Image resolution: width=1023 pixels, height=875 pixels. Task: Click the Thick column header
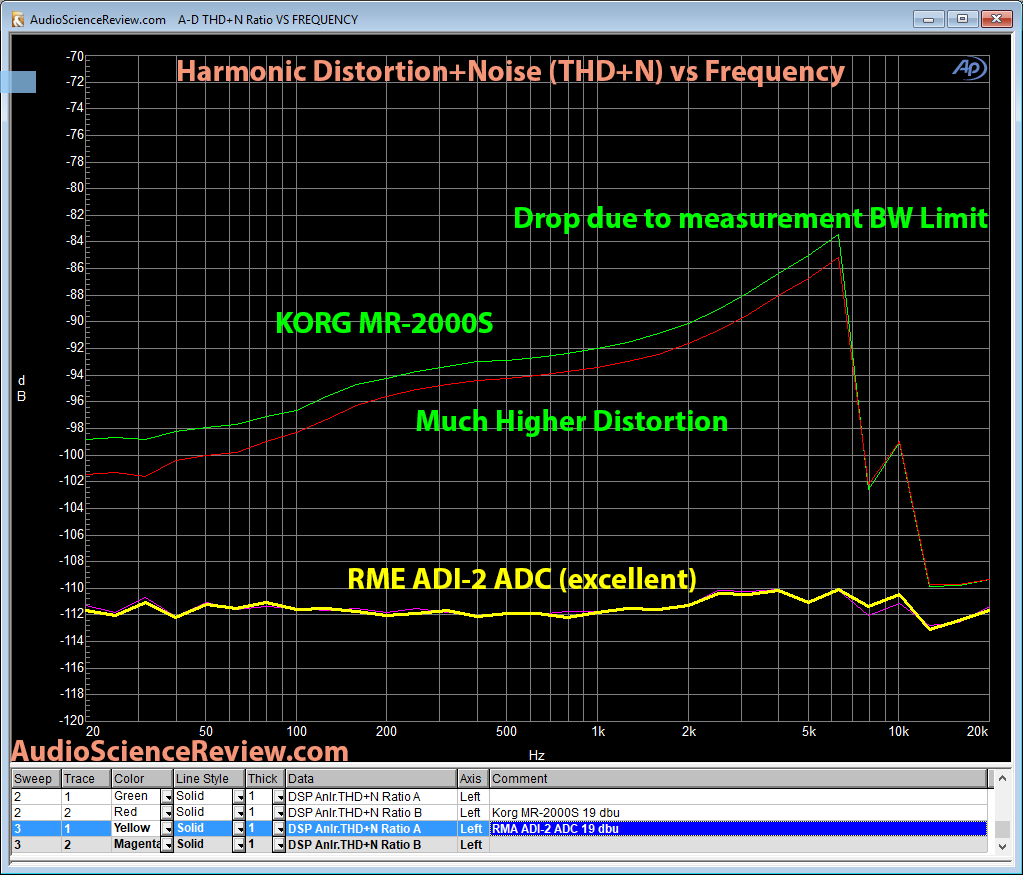[265, 778]
